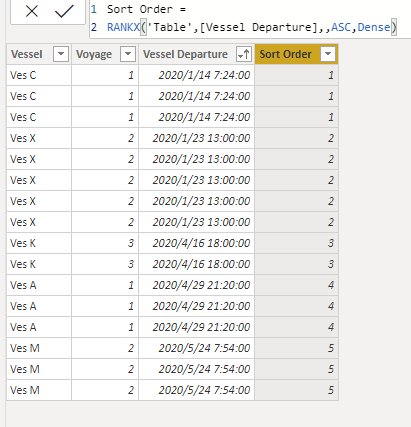Click 'Table' reference in the formula

point(169,27)
